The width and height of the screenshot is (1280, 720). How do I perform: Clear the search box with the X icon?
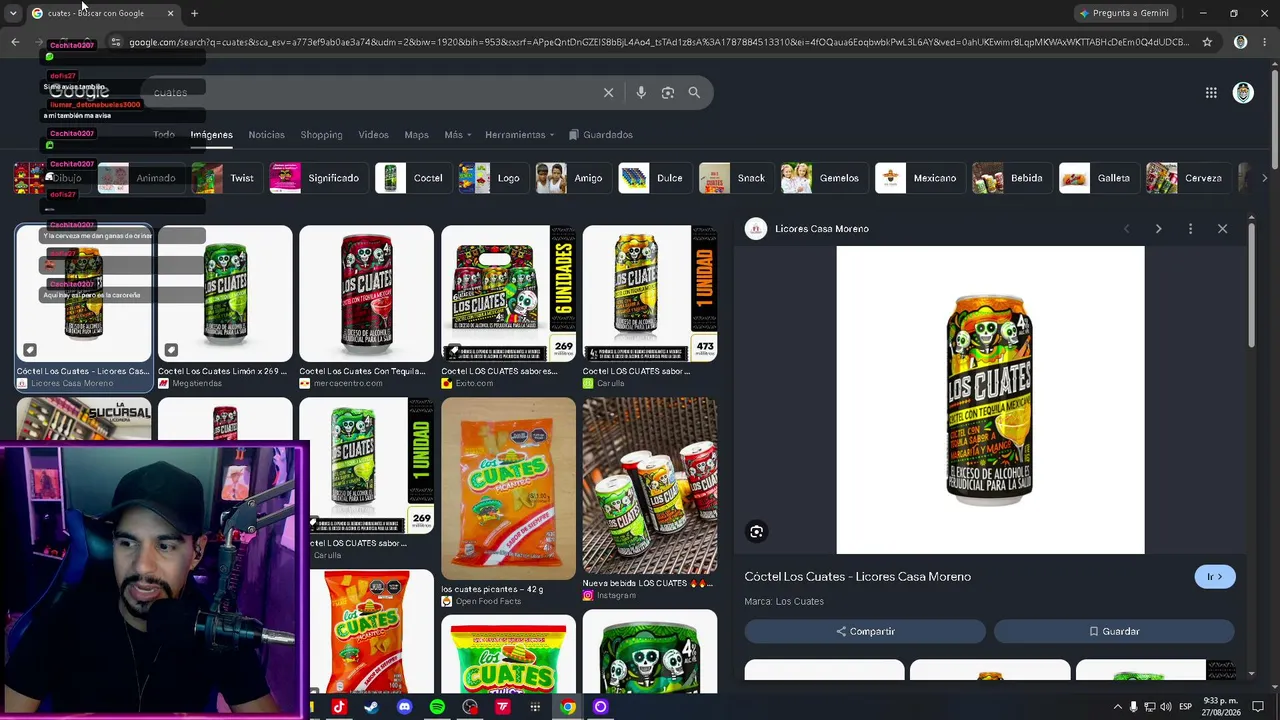608,92
